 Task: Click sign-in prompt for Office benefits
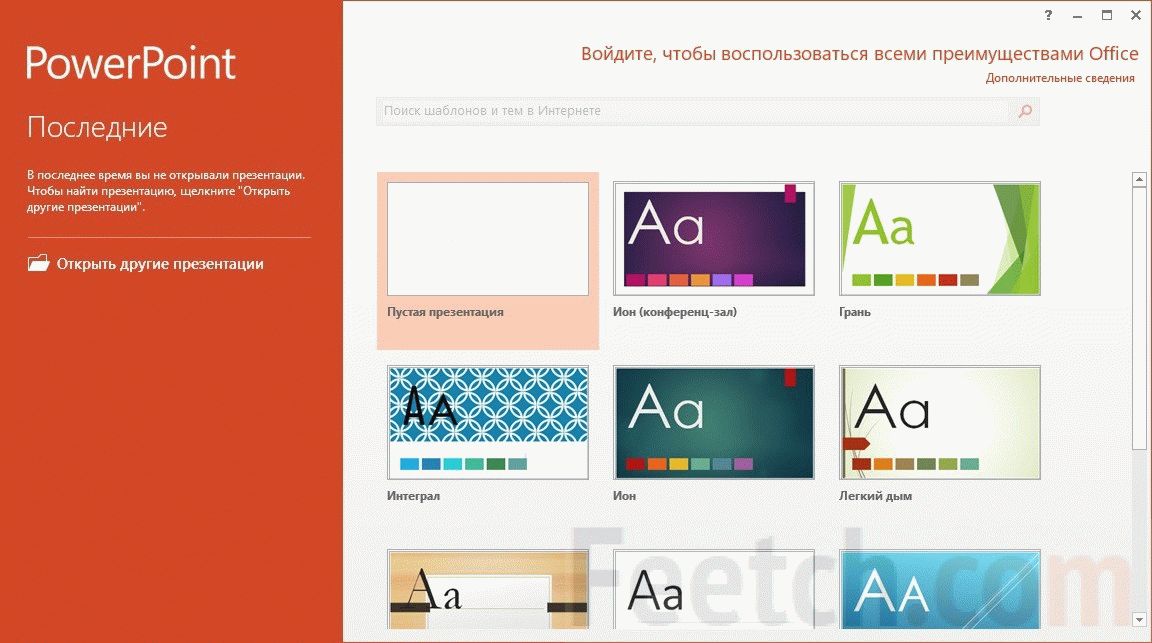860,54
